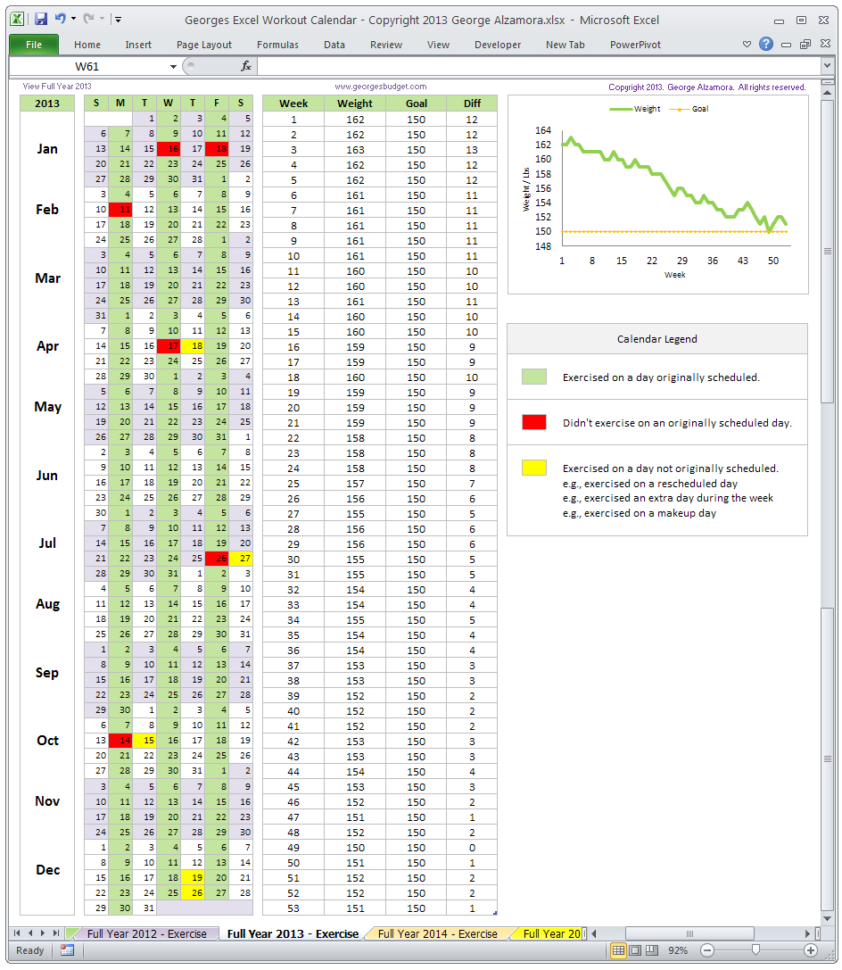Select the Save icon on Quick Access Toolbar
842x970 pixels.
pos(41,19)
